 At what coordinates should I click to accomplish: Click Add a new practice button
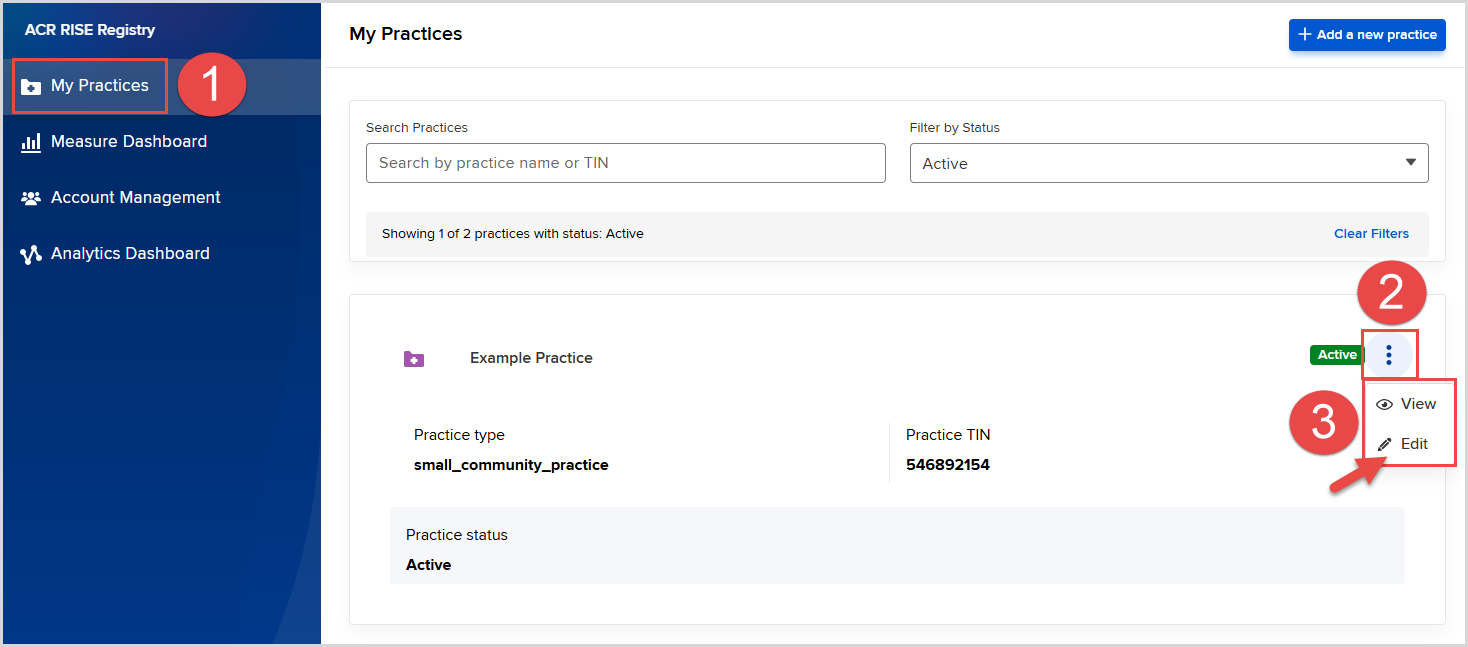[x=1367, y=35]
